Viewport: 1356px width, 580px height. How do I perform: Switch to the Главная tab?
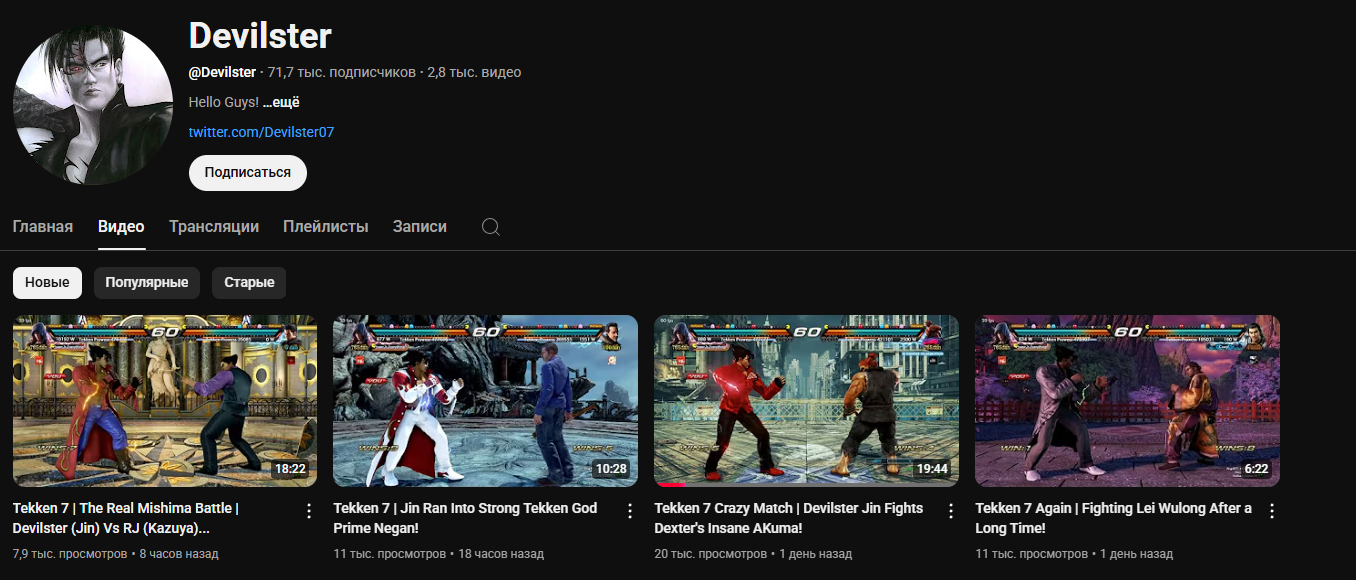[43, 227]
